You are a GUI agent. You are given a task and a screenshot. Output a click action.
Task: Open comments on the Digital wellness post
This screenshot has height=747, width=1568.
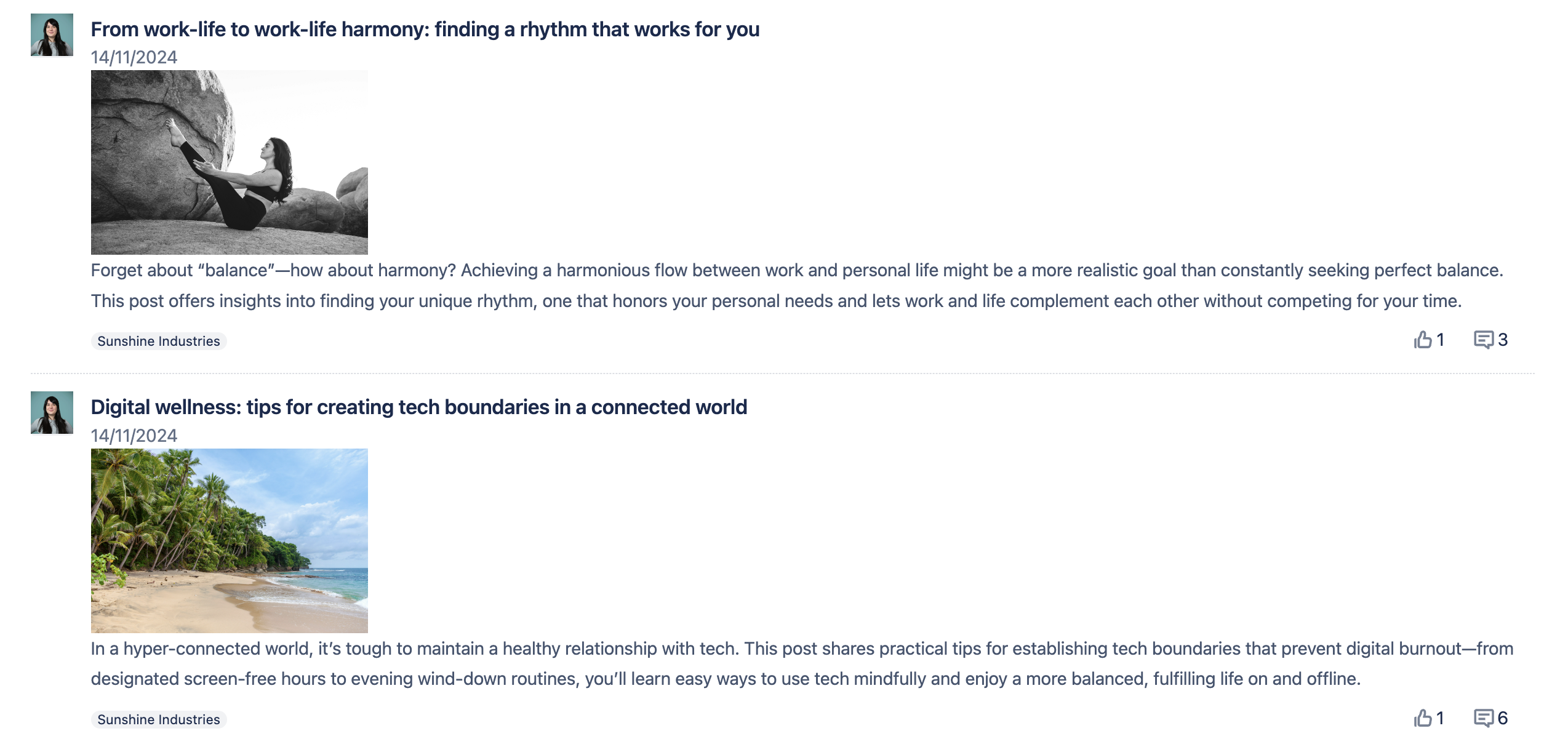(x=1483, y=718)
